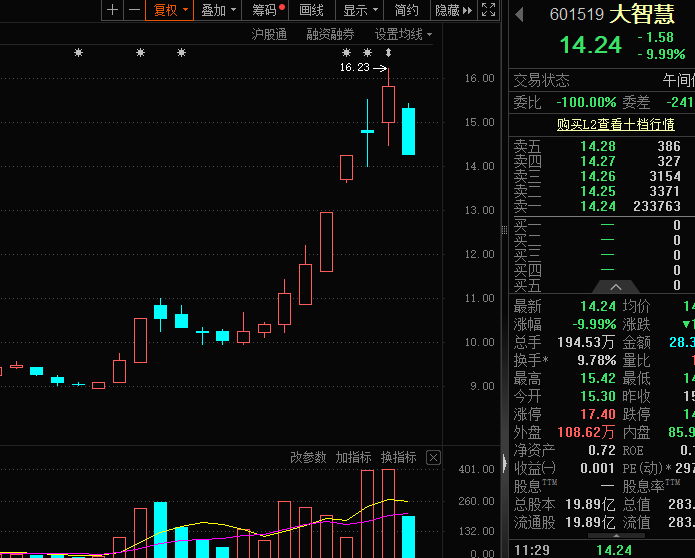
Task: Click the up-down arrow marker above 16.23
Action: click(388, 53)
